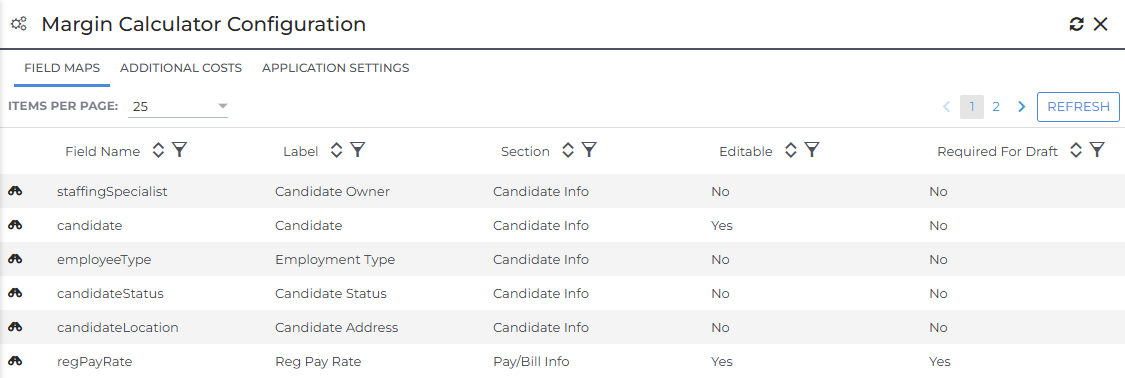The height and width of the screenshot is (378, 1125).
Task: Switch to the Additional Costs tab
Action: pos(181,68)
